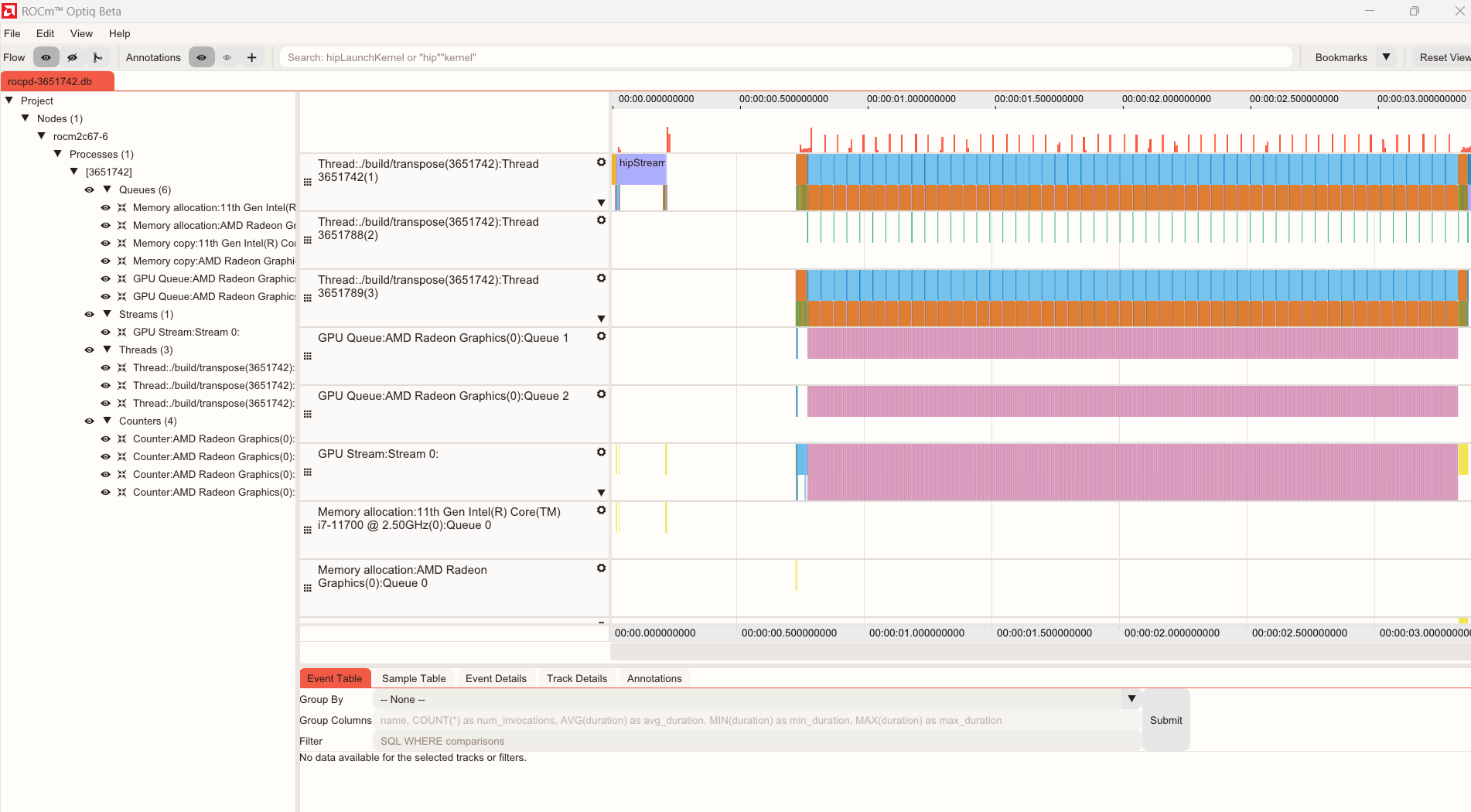Viewport: 1471px width, 812px height.
Task: Collapse the Threads (3) tree node
Action: point(108,350)
